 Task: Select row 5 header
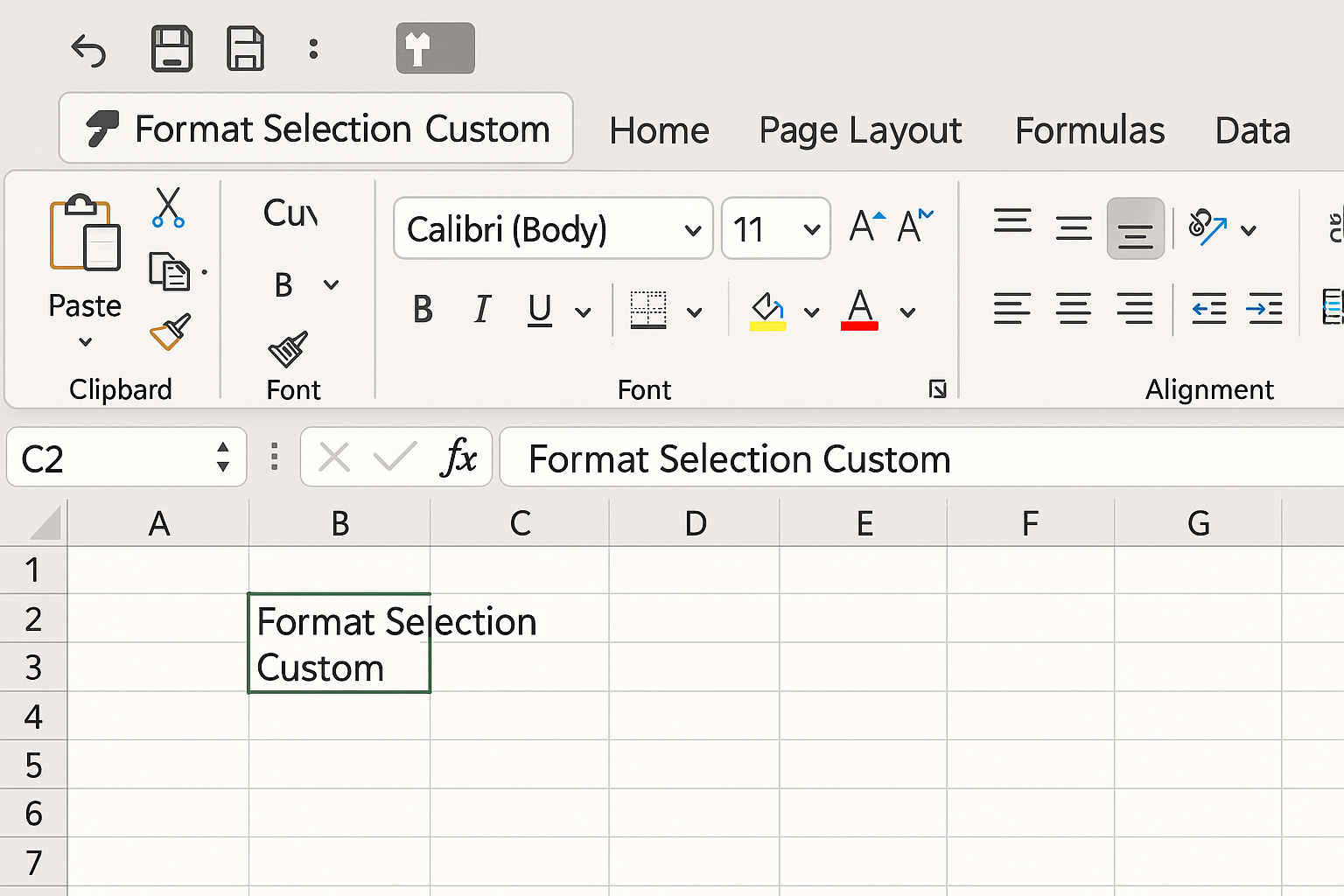[x=33, y=765]
